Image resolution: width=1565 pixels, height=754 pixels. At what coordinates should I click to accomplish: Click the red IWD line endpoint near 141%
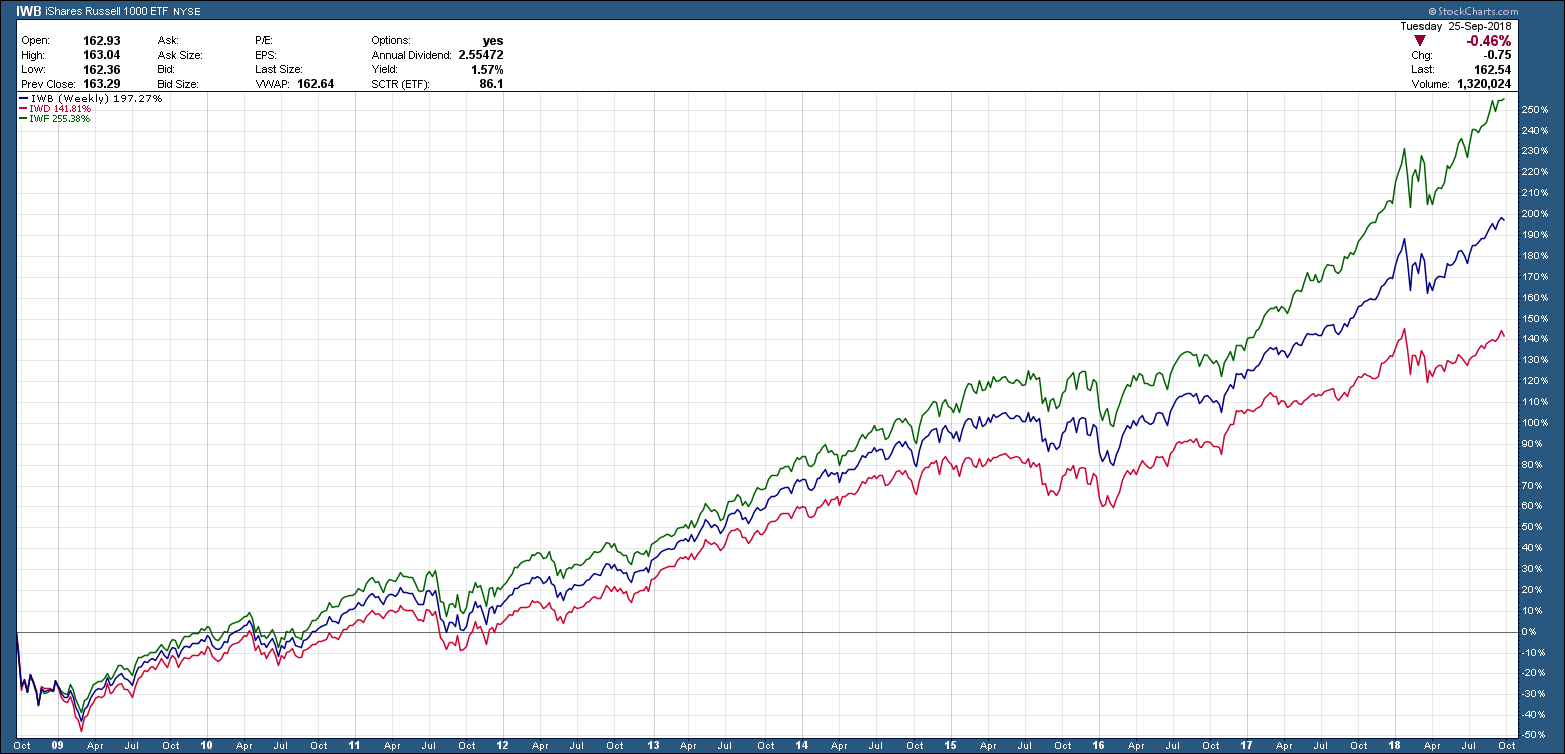1504,337
